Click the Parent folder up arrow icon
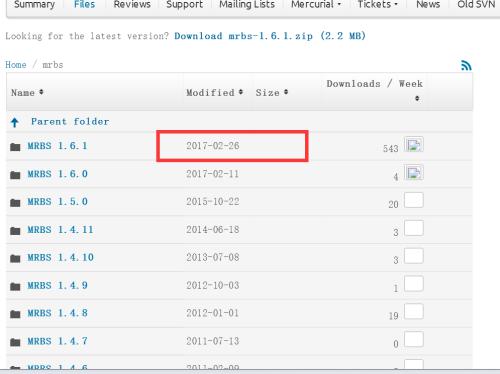 [14, 122]
